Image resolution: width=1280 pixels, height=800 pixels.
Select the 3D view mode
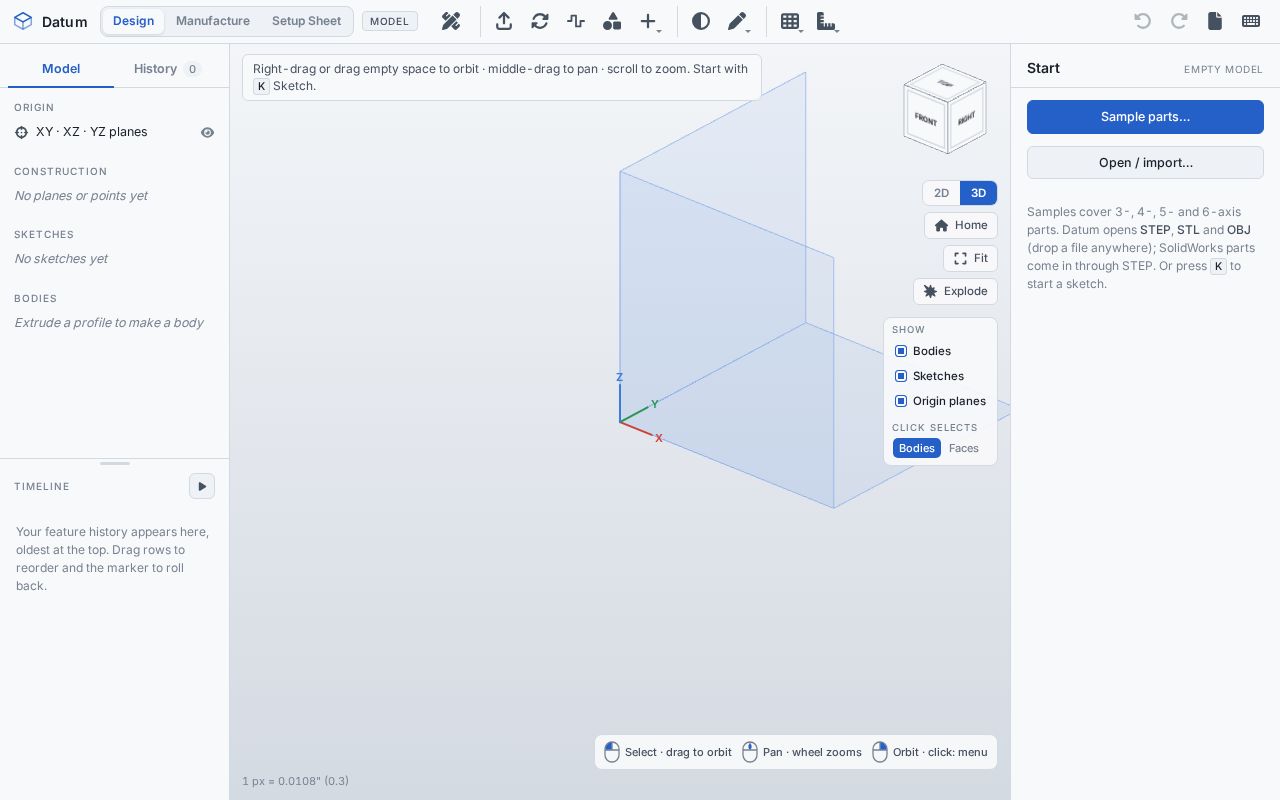tap(978, 193)
